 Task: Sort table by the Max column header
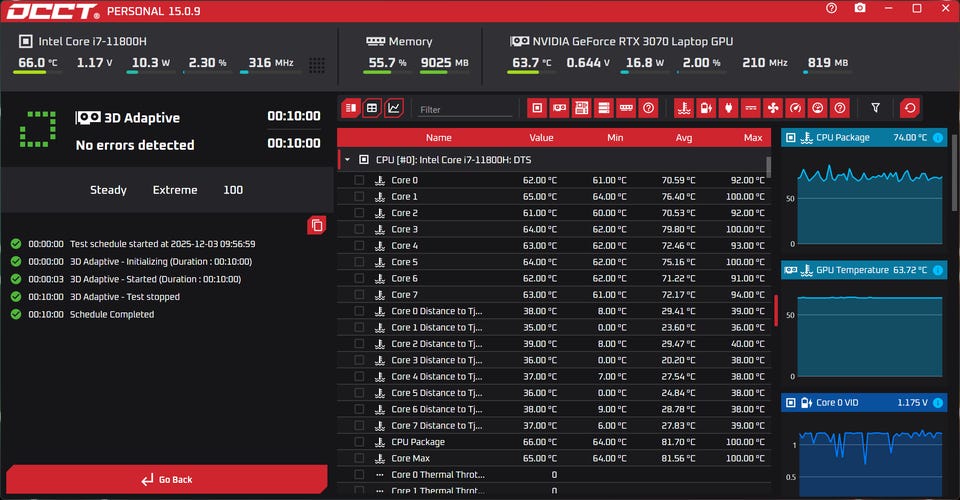pos(752,138)
